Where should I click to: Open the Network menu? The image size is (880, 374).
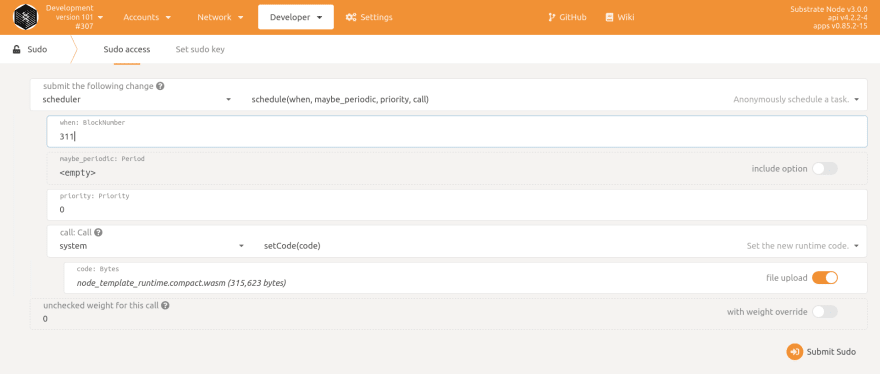[x=220, y=17]
